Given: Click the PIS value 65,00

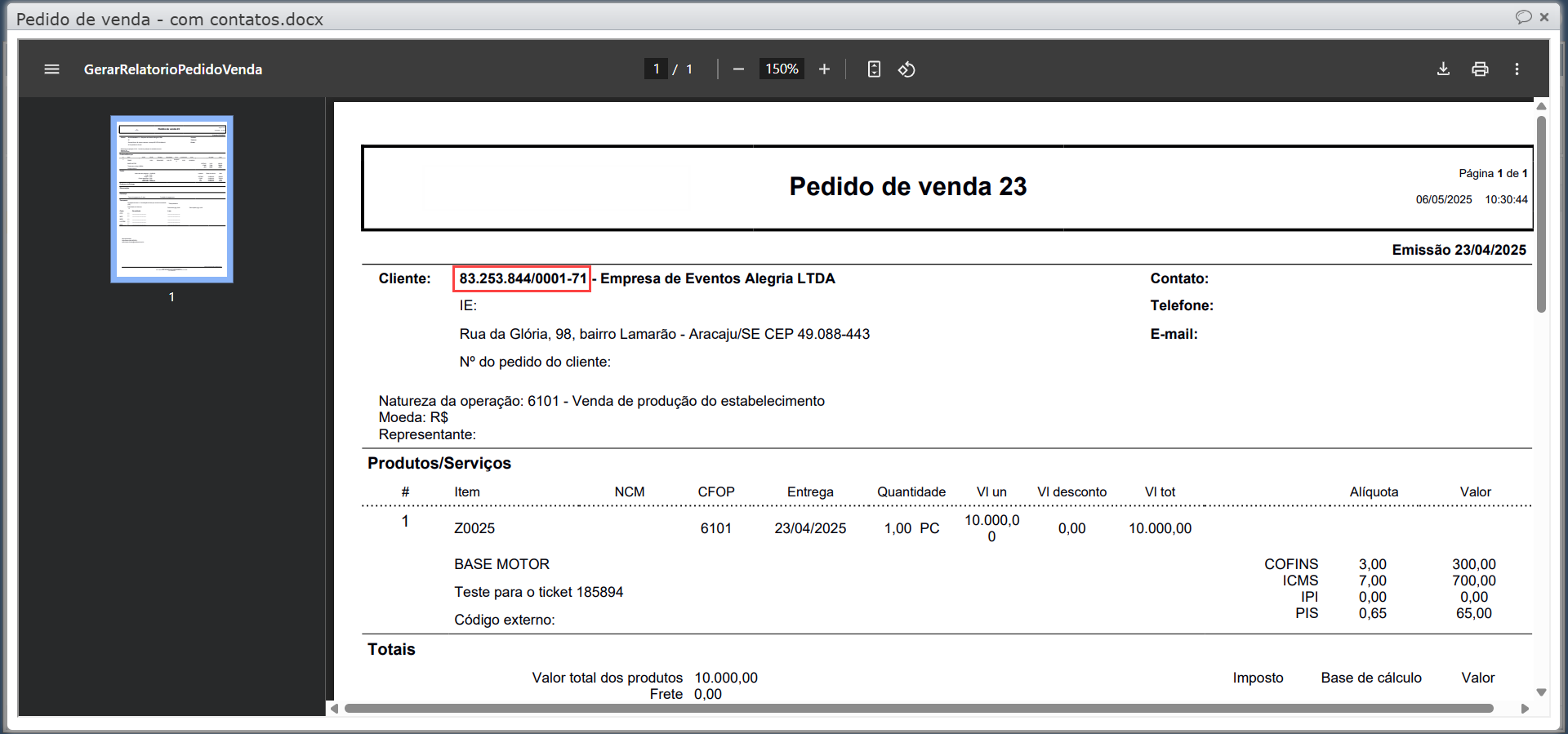Looking at the screenshot, I should tap(1474, 613).
